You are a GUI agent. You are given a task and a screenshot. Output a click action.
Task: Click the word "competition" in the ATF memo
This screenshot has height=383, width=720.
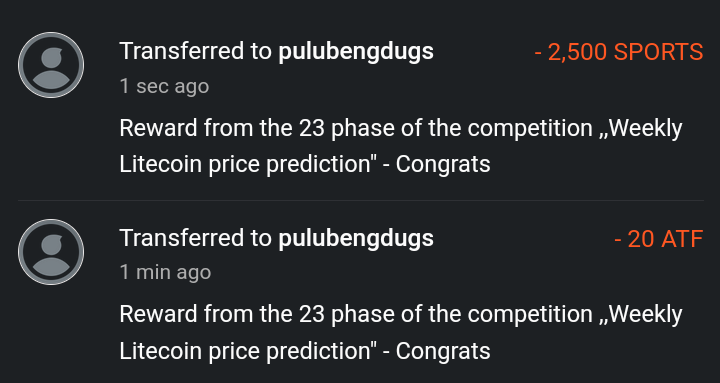click(530, 315)
